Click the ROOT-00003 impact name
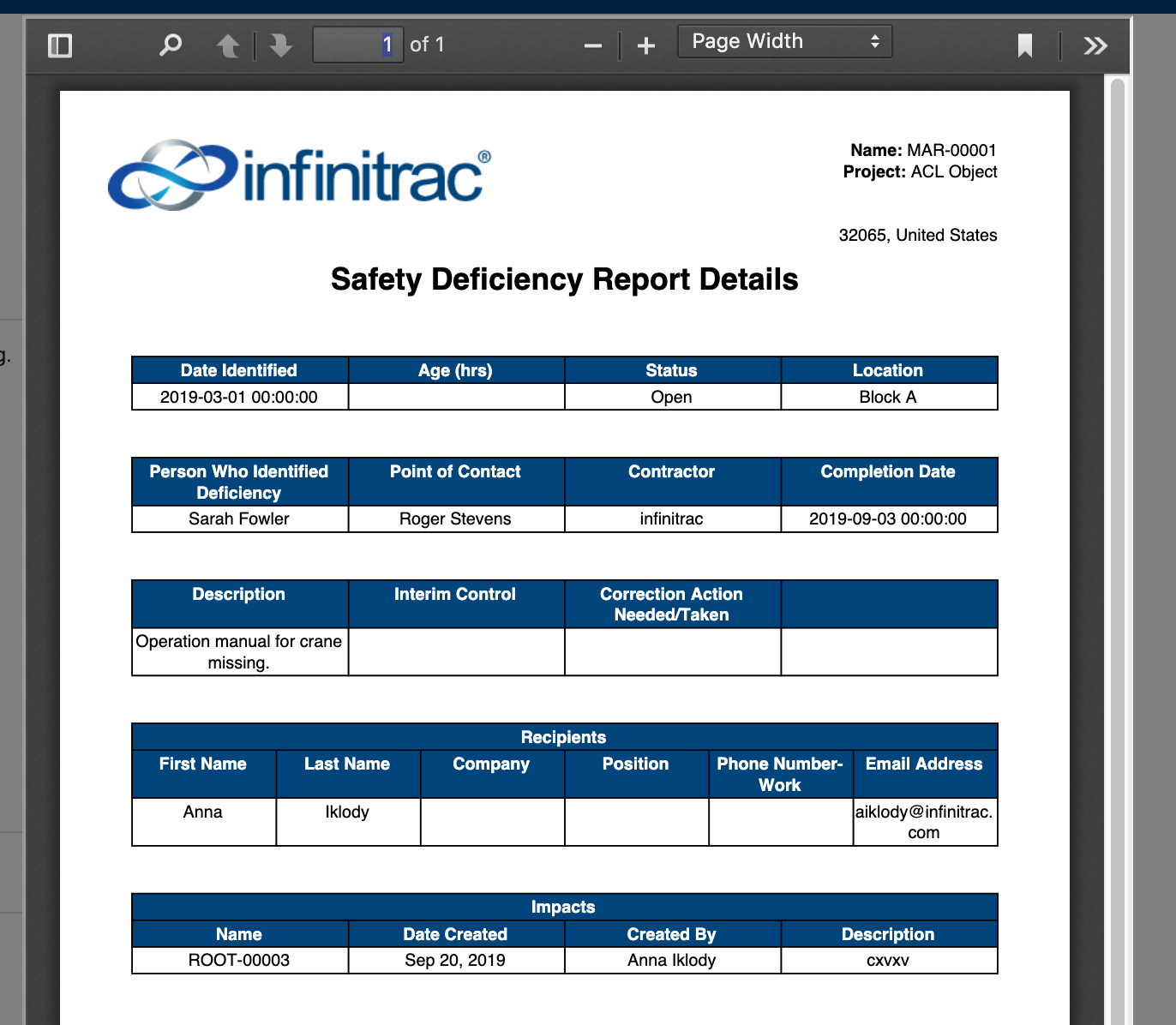The image size is (1176, 1025). pos(239,960)
